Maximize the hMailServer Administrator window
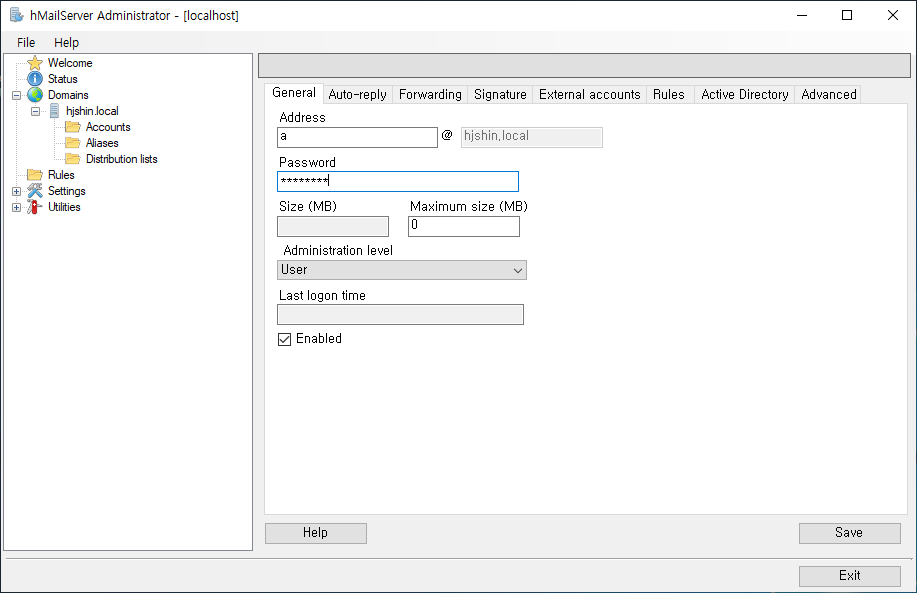The image size is (917, 593). pyautogui.click(x=847, y=15)
